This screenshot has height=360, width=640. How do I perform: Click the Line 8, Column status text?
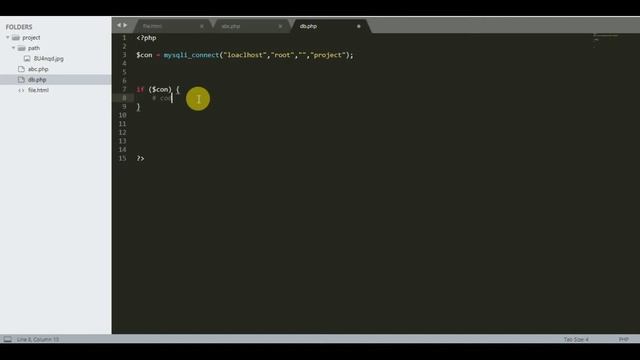38,339
